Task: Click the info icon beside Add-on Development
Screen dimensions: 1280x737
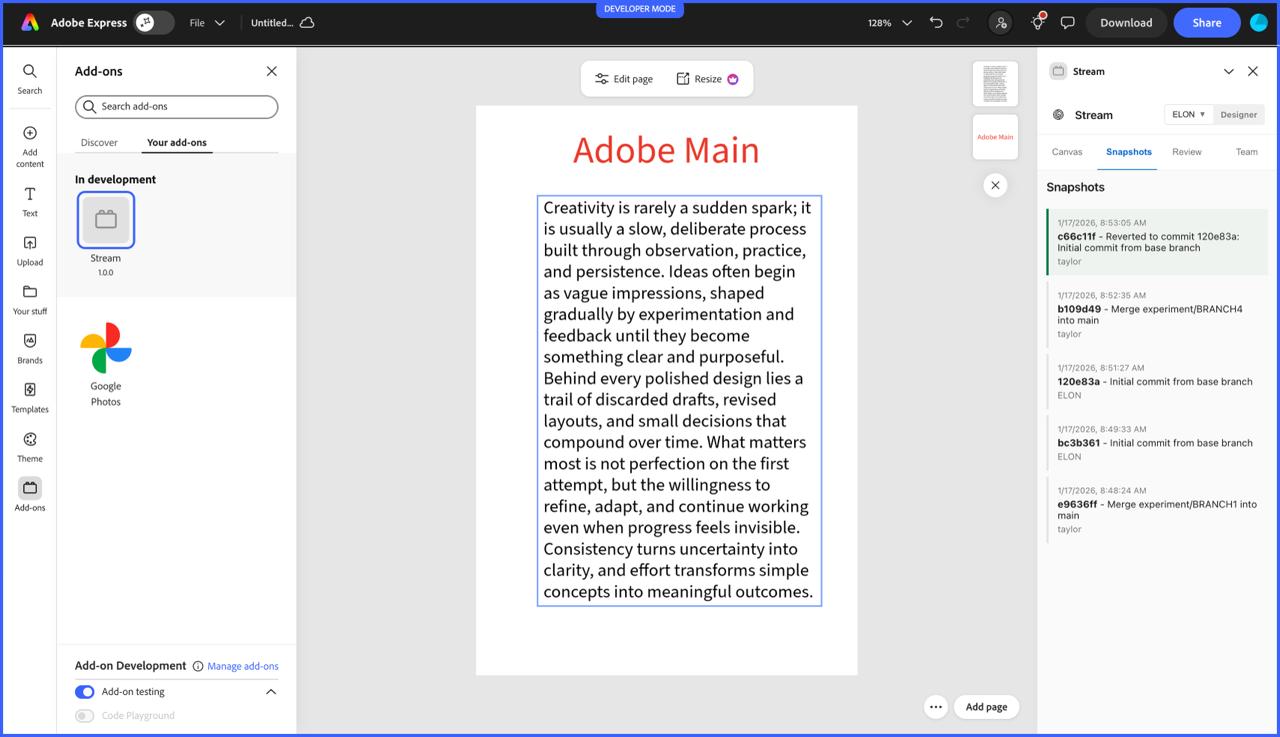Action: (198, 666)
